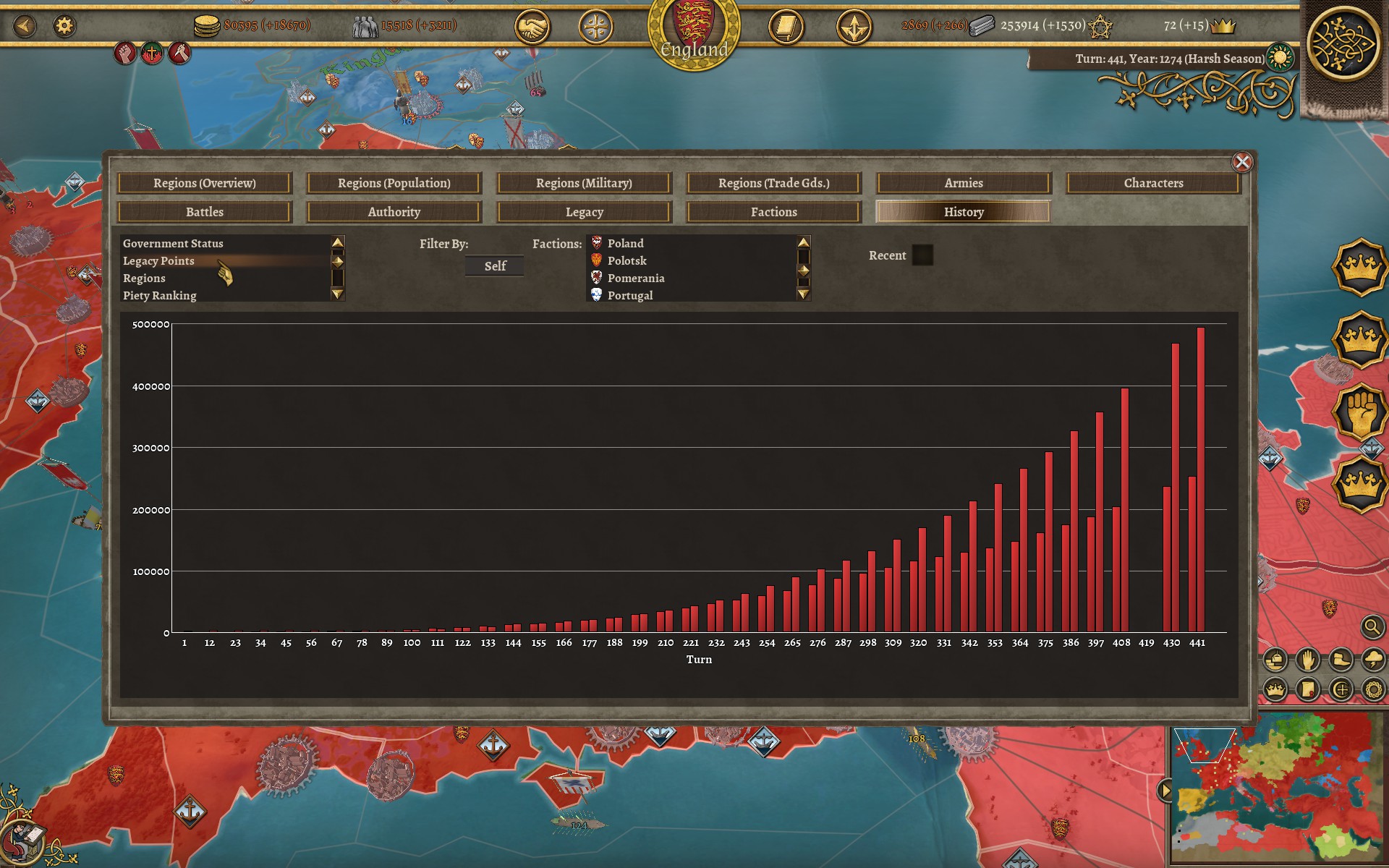Click the dagger-in-hand red status icon
The width and height of the screenshot is (1389, 868).
pos(179,53)
